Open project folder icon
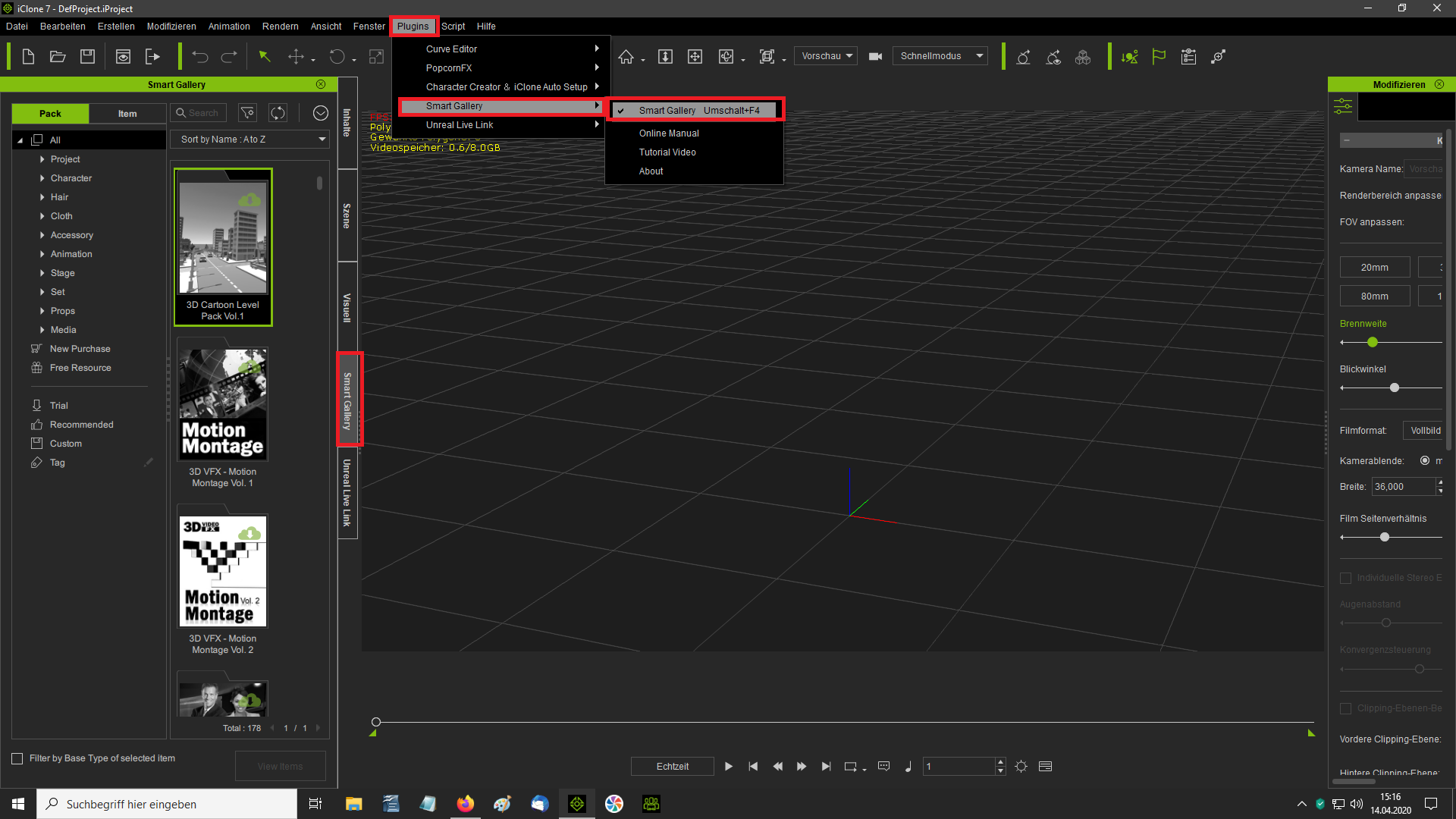This screenshot has height=819, width=1456. coord(58,57)
